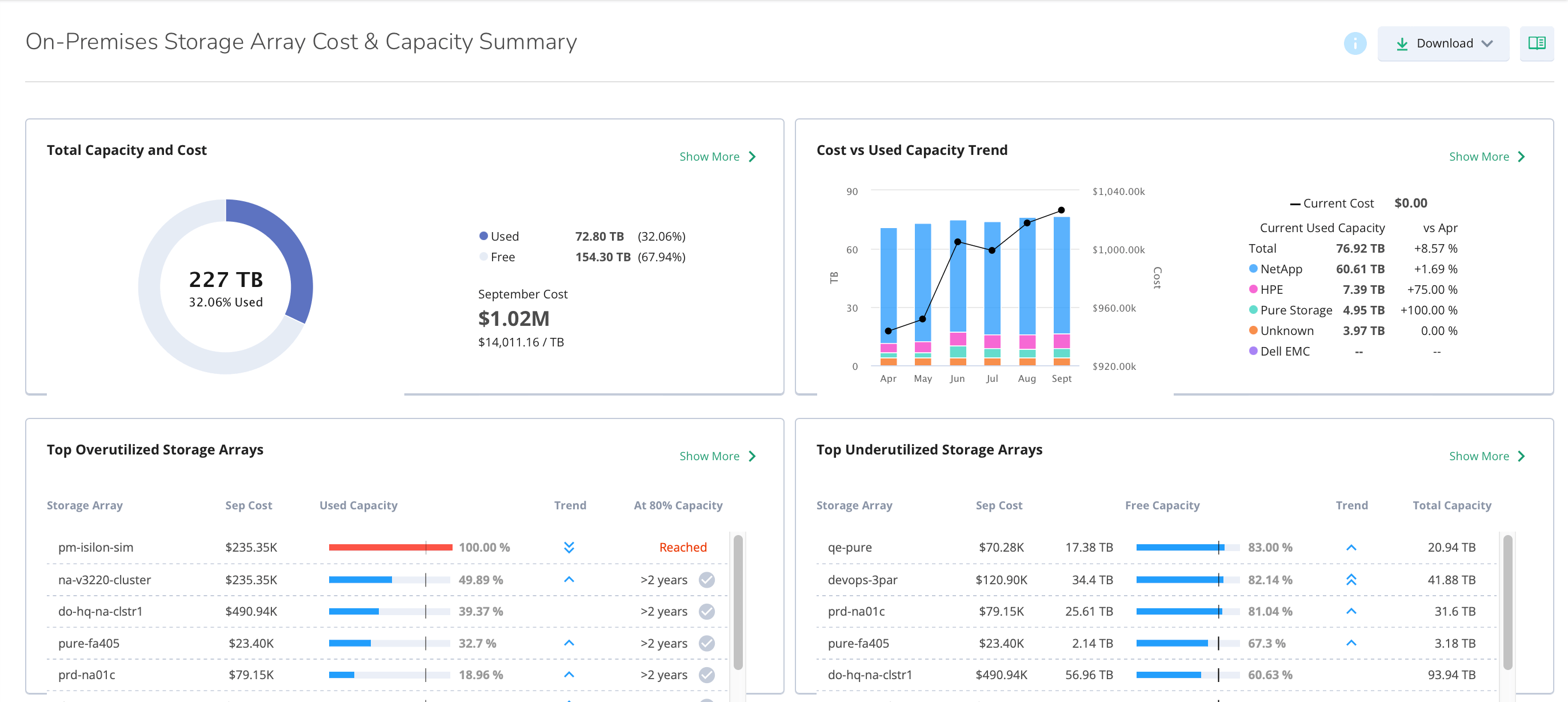Sort overutilized table by Sep Cost
The image size is (1568, 702).
click(x=249, y=505)
